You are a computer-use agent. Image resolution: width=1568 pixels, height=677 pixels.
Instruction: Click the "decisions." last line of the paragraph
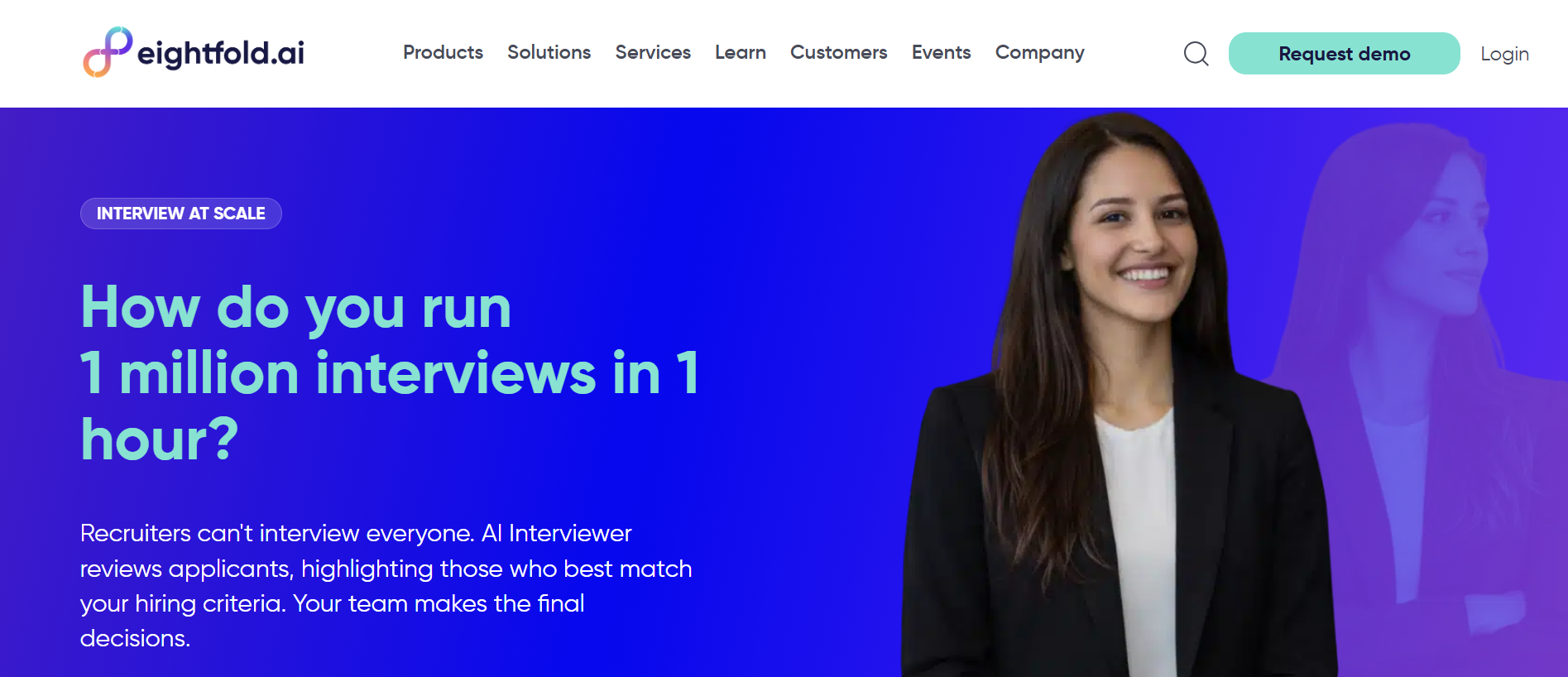pos(135,638)
